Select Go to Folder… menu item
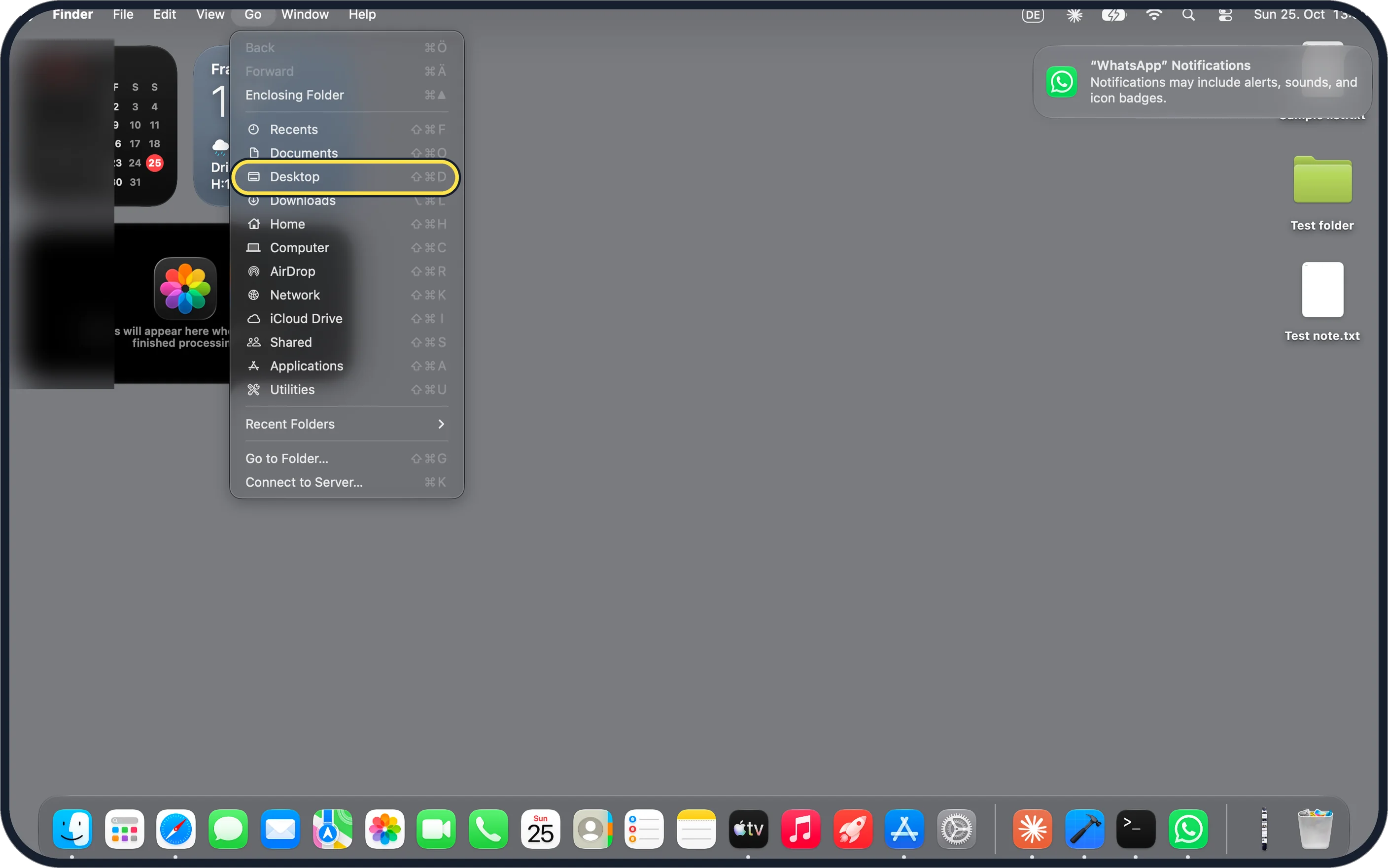Screen dimensions: 1388x868 [347, 458]
